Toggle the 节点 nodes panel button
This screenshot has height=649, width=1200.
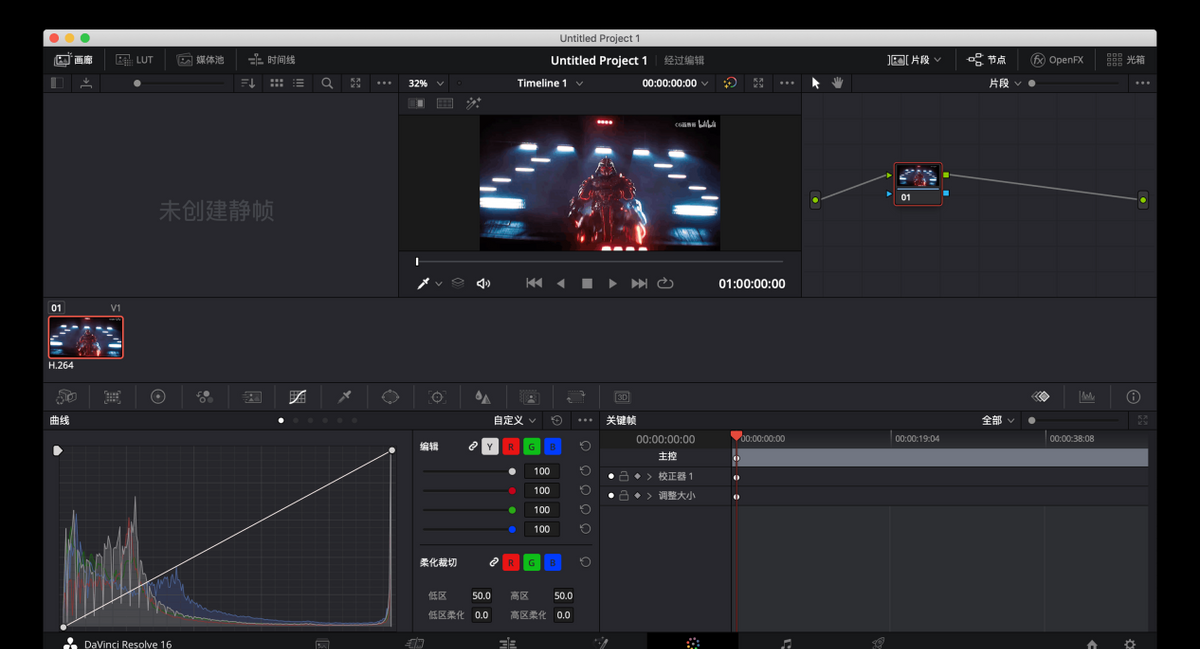(x=987, y=60)
